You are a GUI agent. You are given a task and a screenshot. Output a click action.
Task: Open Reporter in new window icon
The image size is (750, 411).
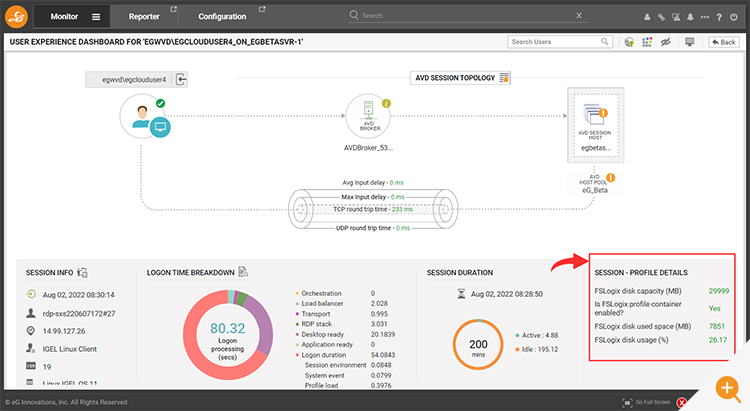(174, 9)
